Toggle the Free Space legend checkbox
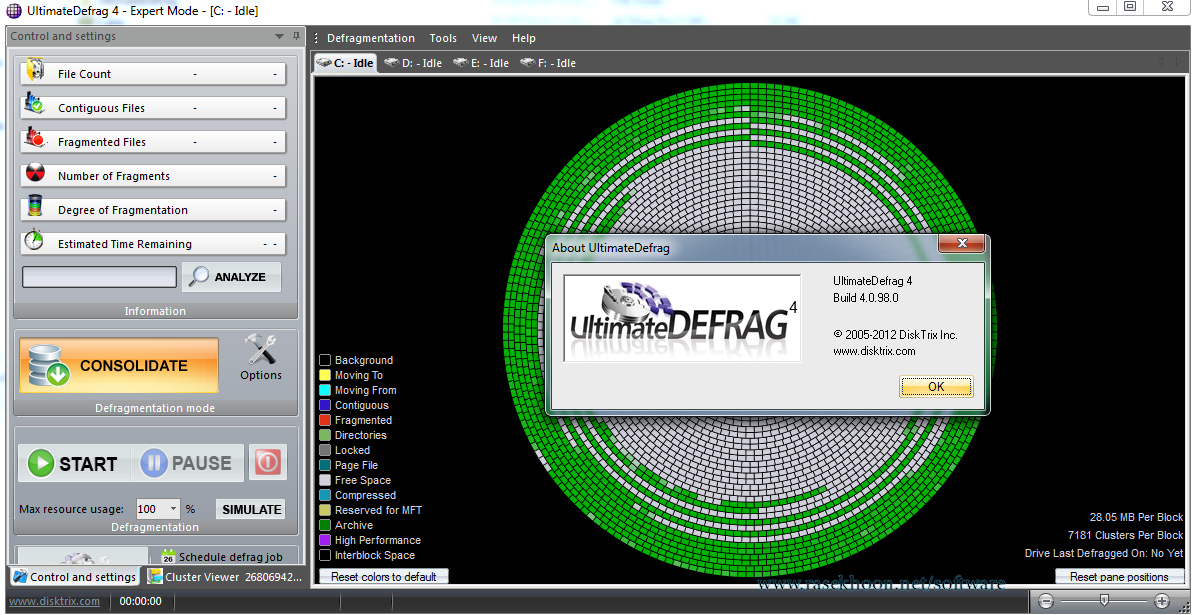 pos(324,480)
